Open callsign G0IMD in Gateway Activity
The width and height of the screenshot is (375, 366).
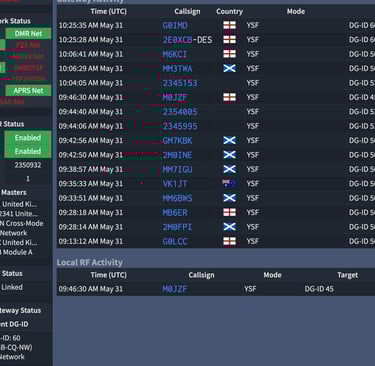(x=175, y=25)
